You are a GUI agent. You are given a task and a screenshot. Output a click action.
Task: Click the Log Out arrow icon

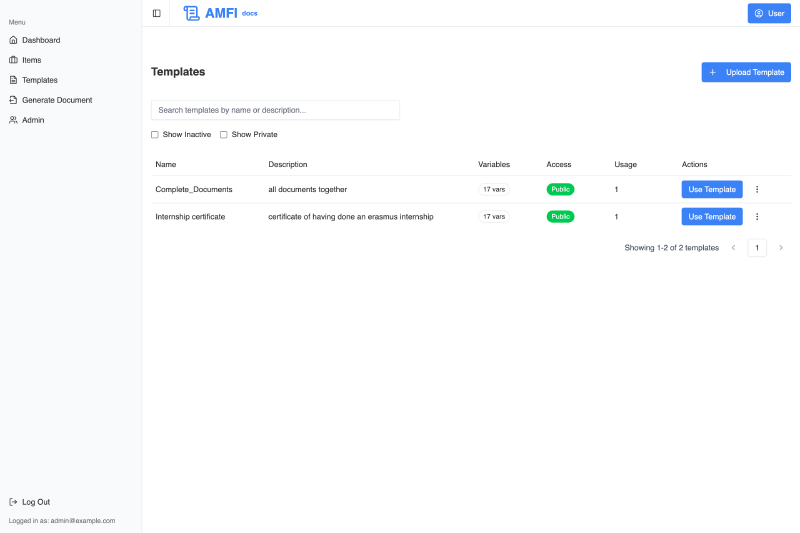[x=13, y=502]
